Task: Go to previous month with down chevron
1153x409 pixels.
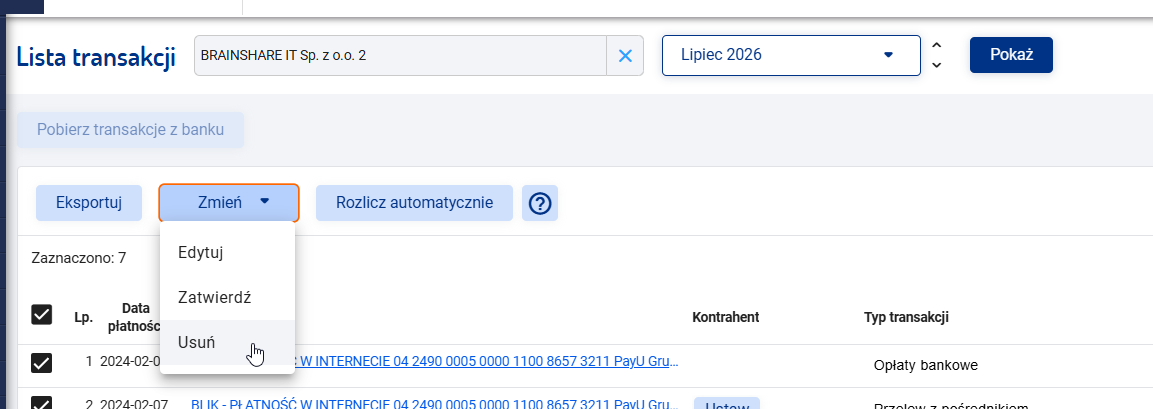Action: [936, 65]
